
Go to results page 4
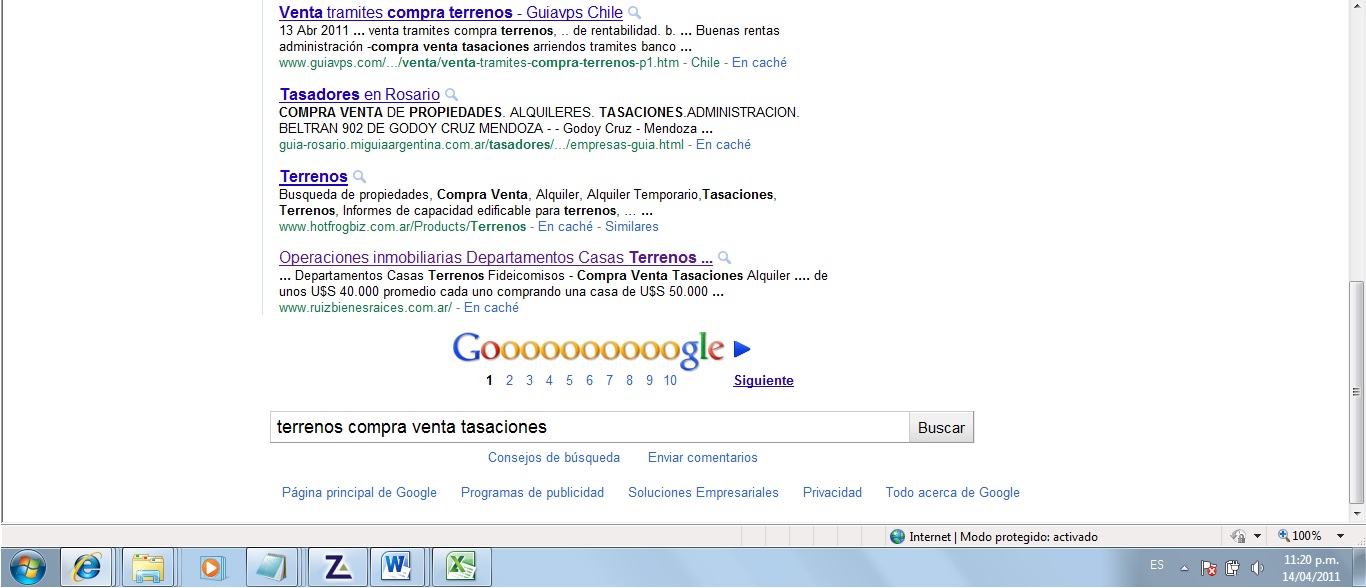tap(550, 380)
